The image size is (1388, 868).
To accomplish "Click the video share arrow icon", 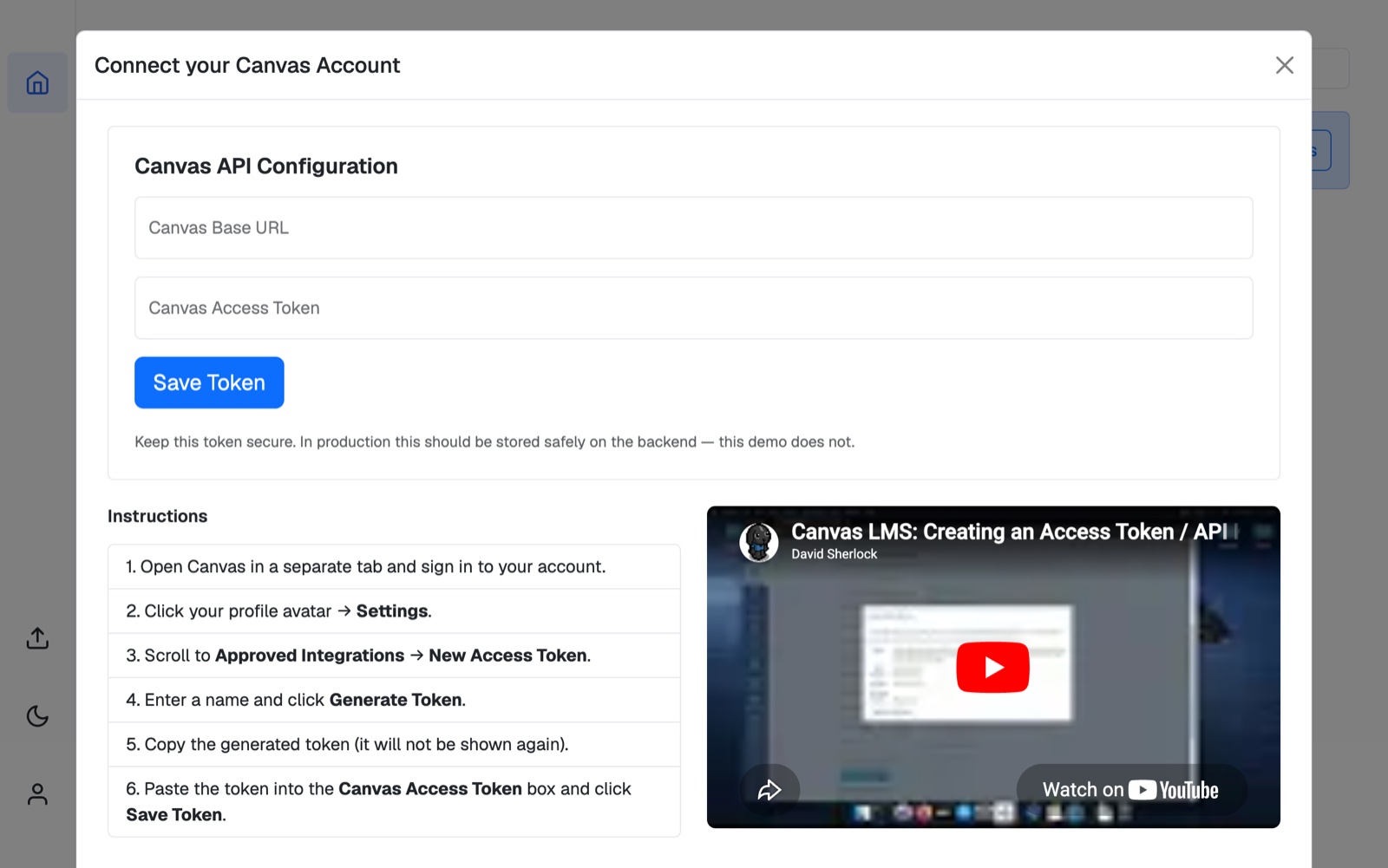I will (x=769, y=790).
